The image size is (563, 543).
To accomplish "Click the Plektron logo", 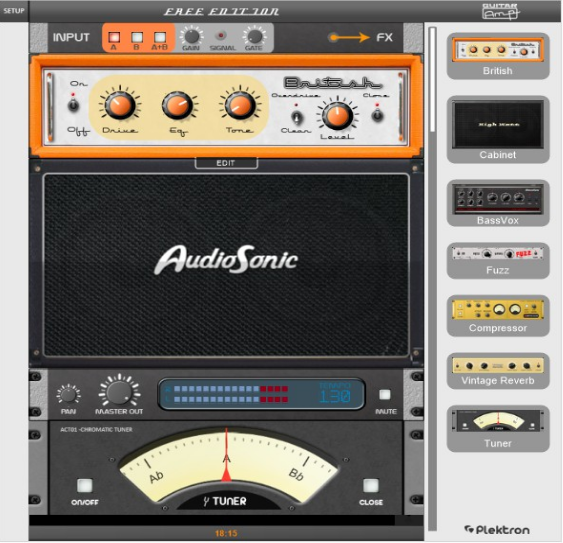I will (497, 530).
